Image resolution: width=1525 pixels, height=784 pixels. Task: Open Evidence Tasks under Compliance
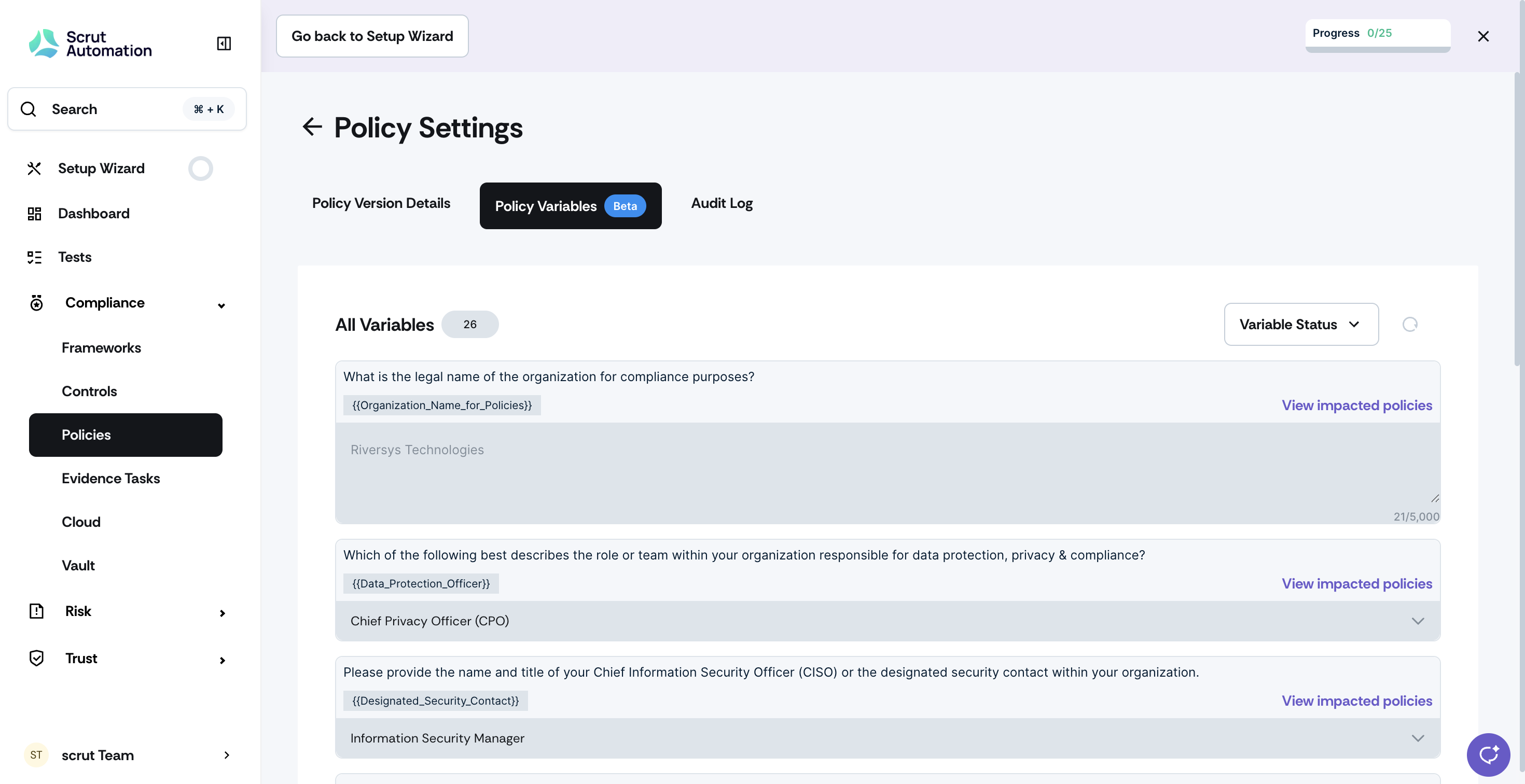110,479
